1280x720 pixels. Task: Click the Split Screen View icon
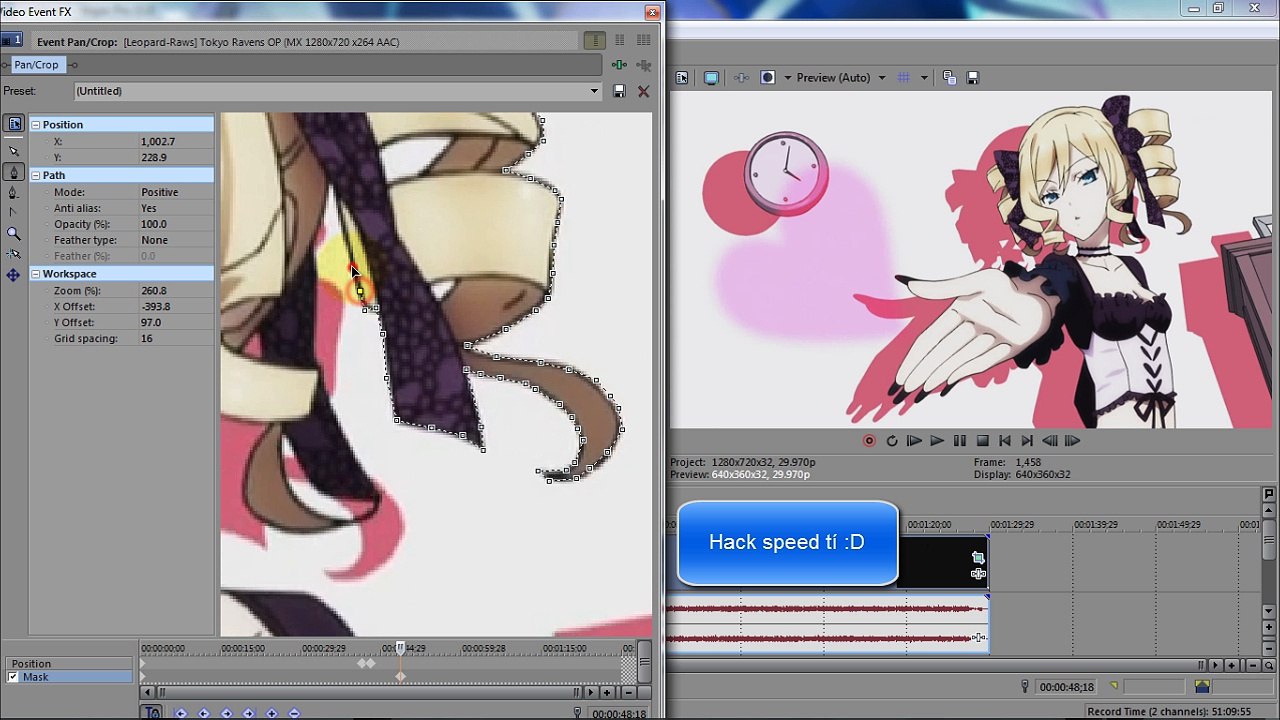(x=768, y=77)
